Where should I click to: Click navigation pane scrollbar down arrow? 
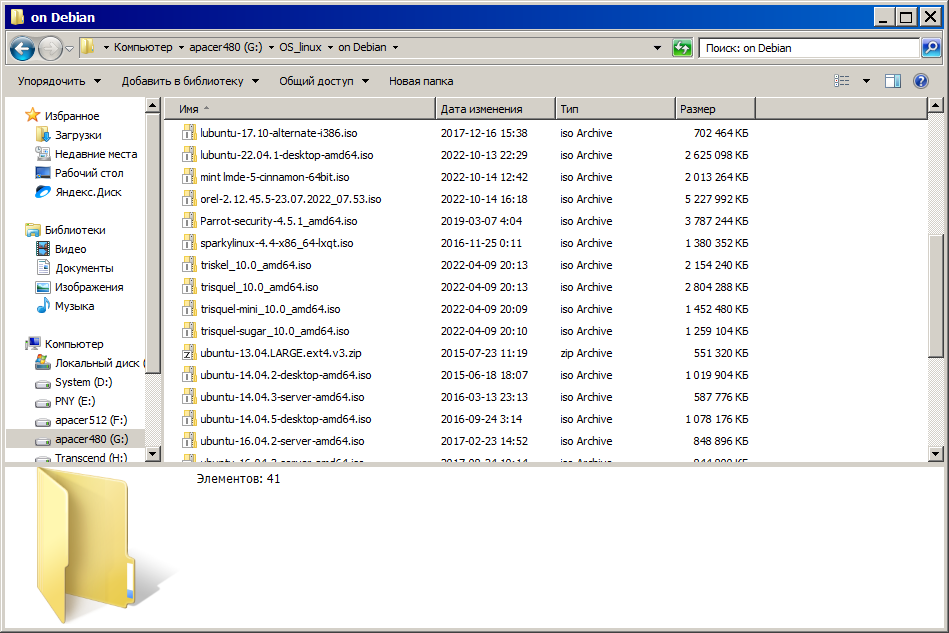[153, 453]
